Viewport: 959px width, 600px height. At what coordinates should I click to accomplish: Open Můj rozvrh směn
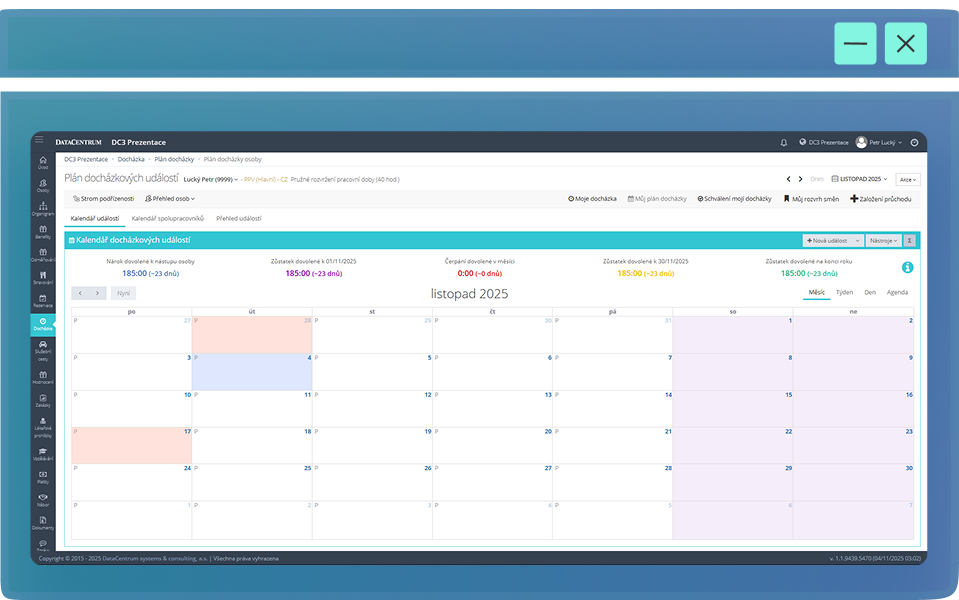tap(812, 199)
